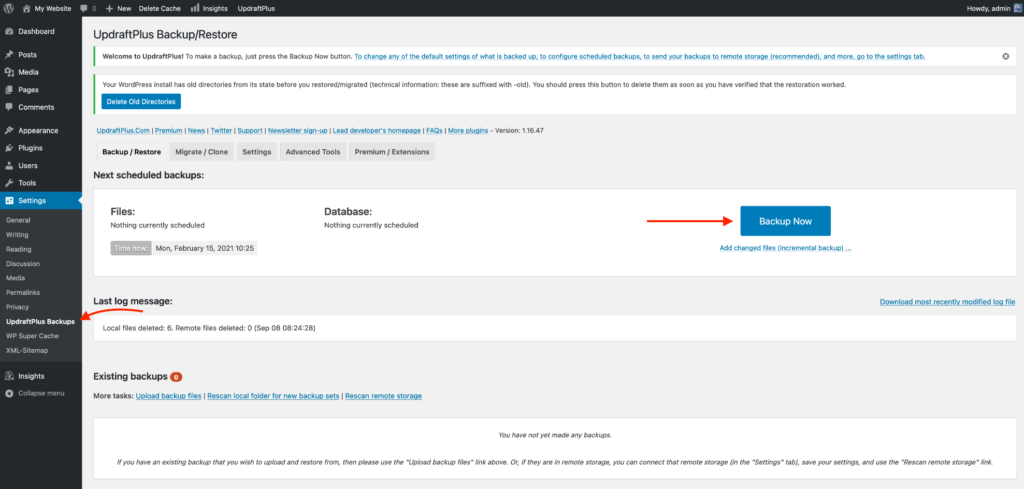Viewport: 1024px width, 489px height.
Task: Open the Users icon in sidebar
Action: click(9, 165)
